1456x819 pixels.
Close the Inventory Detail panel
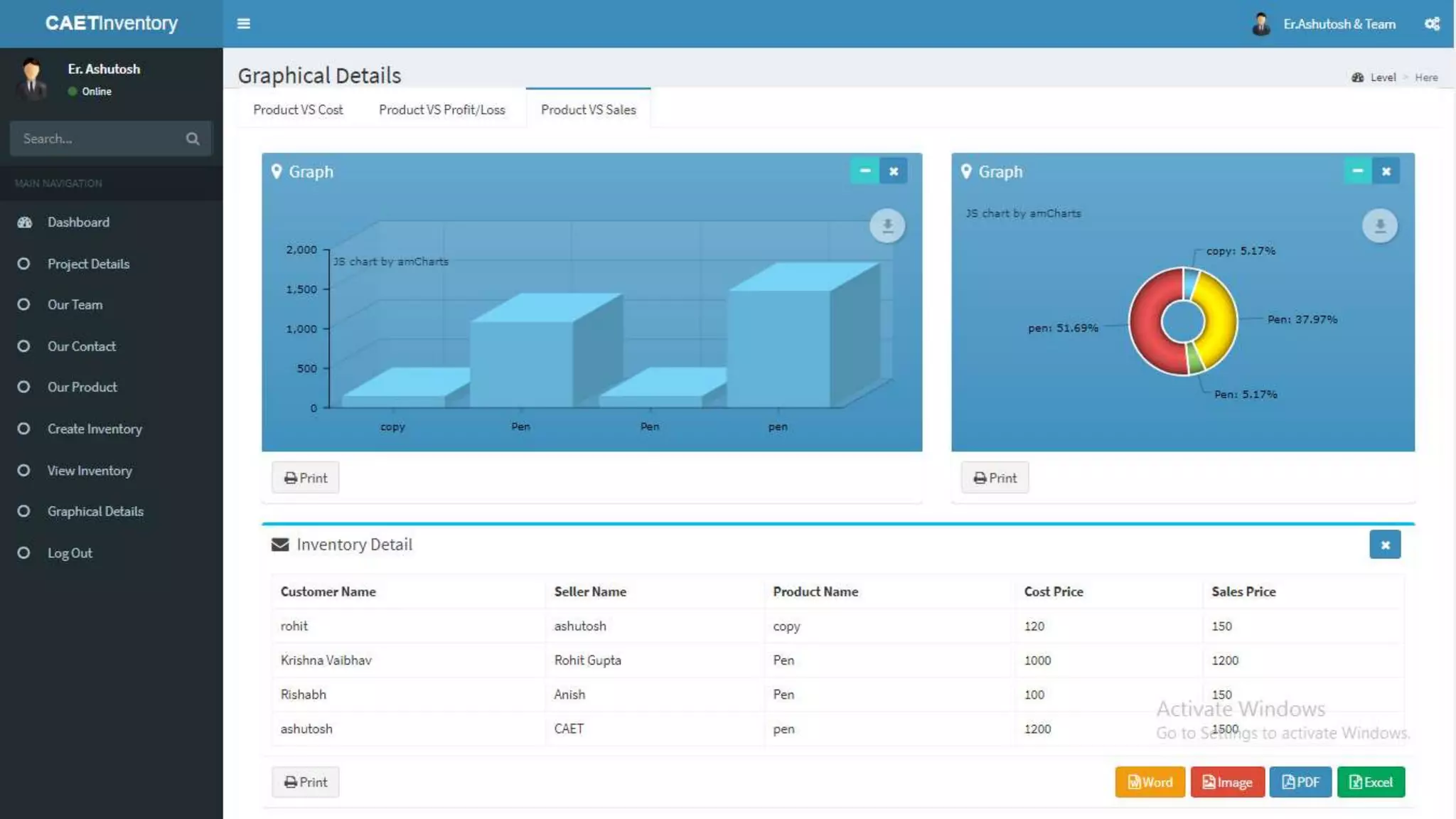point(1384,545)
